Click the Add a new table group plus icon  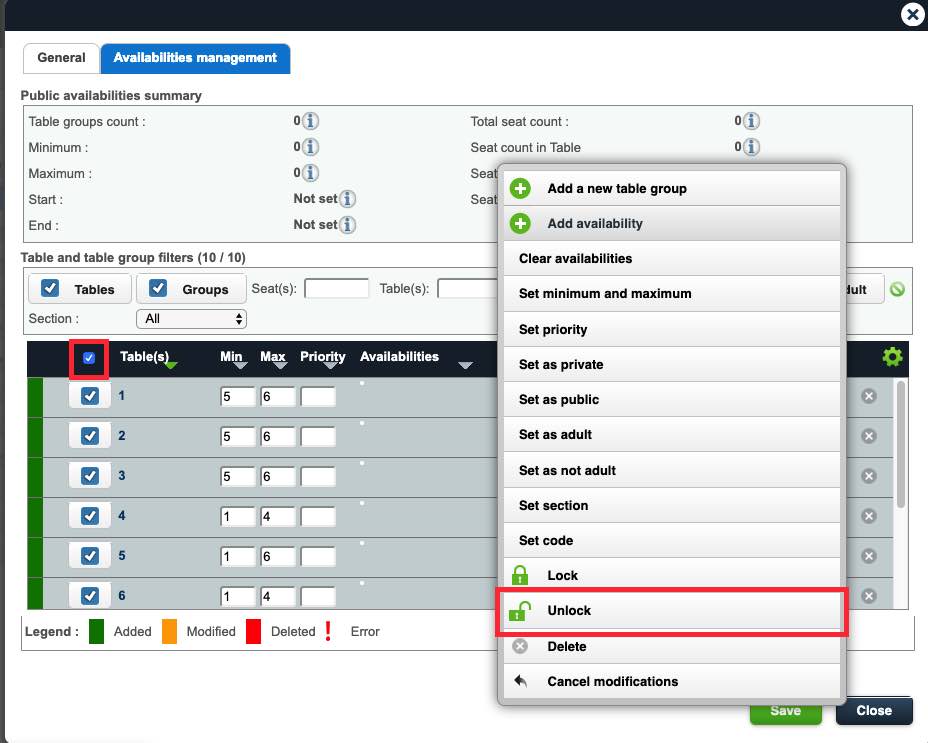pyautogui.click(x=519, y=188)
